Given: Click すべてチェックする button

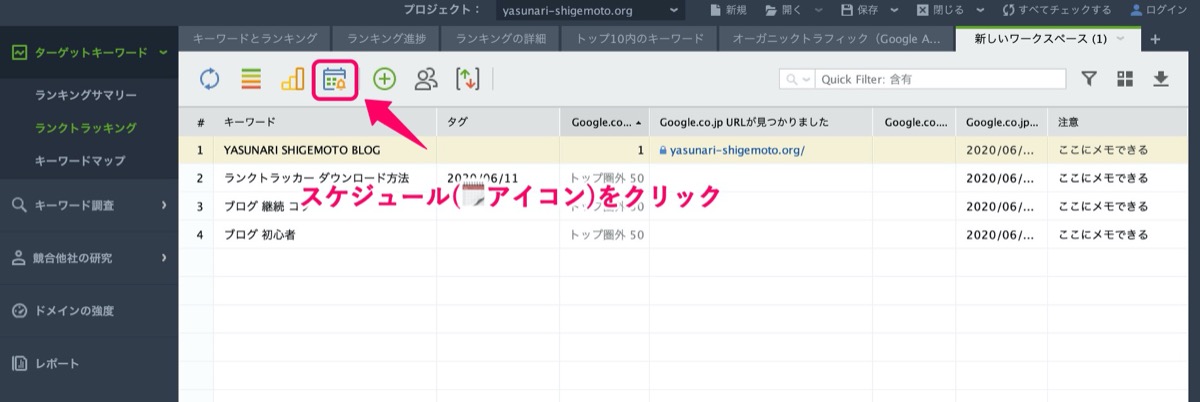Looking at the screenshot, I should pos(1057,10).
